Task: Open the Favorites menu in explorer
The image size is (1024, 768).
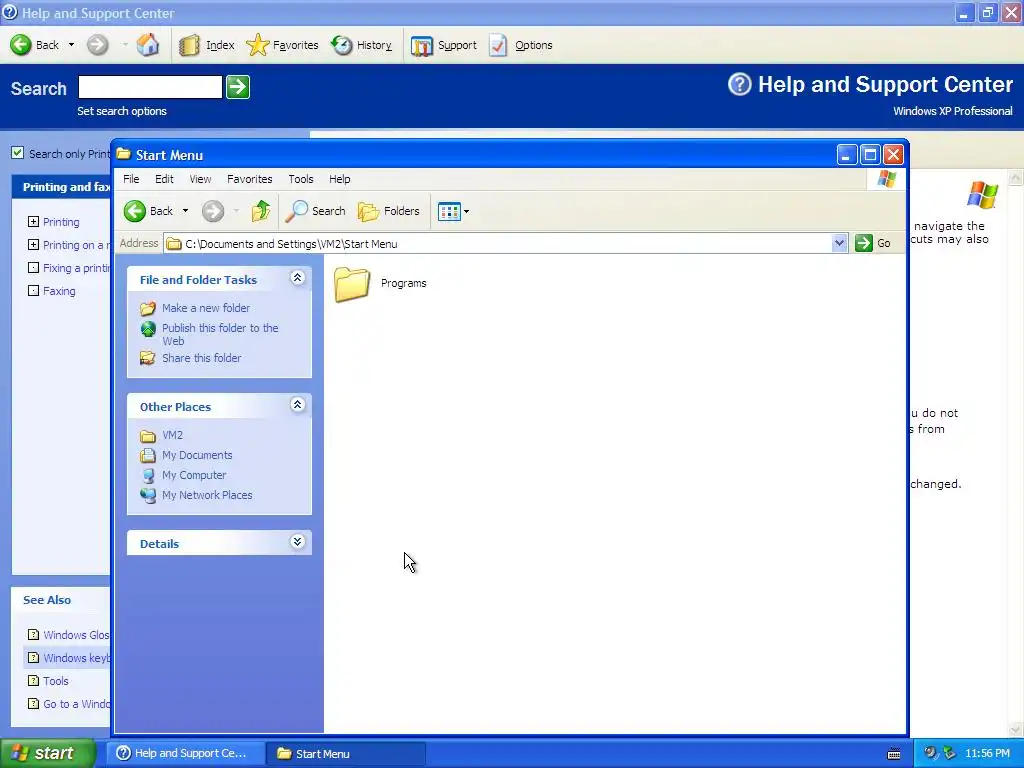Action: (249, 179)
